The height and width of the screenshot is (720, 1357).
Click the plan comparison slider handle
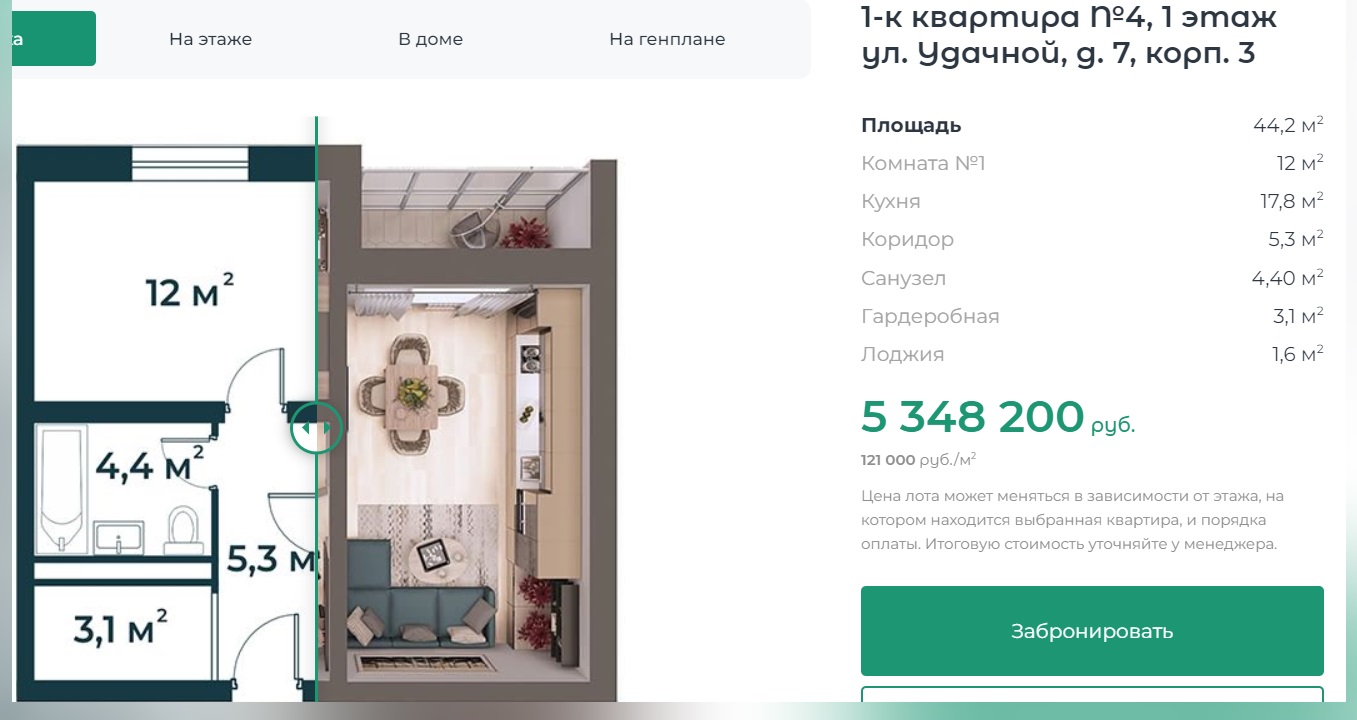(x=316, y=429)
